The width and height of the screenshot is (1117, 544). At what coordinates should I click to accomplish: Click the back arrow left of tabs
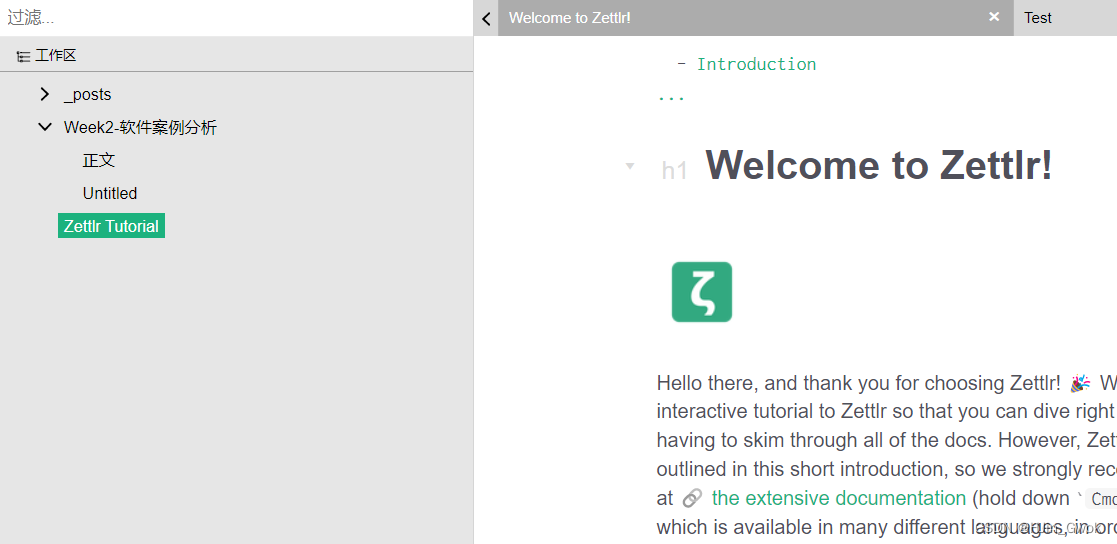point(486,18)
